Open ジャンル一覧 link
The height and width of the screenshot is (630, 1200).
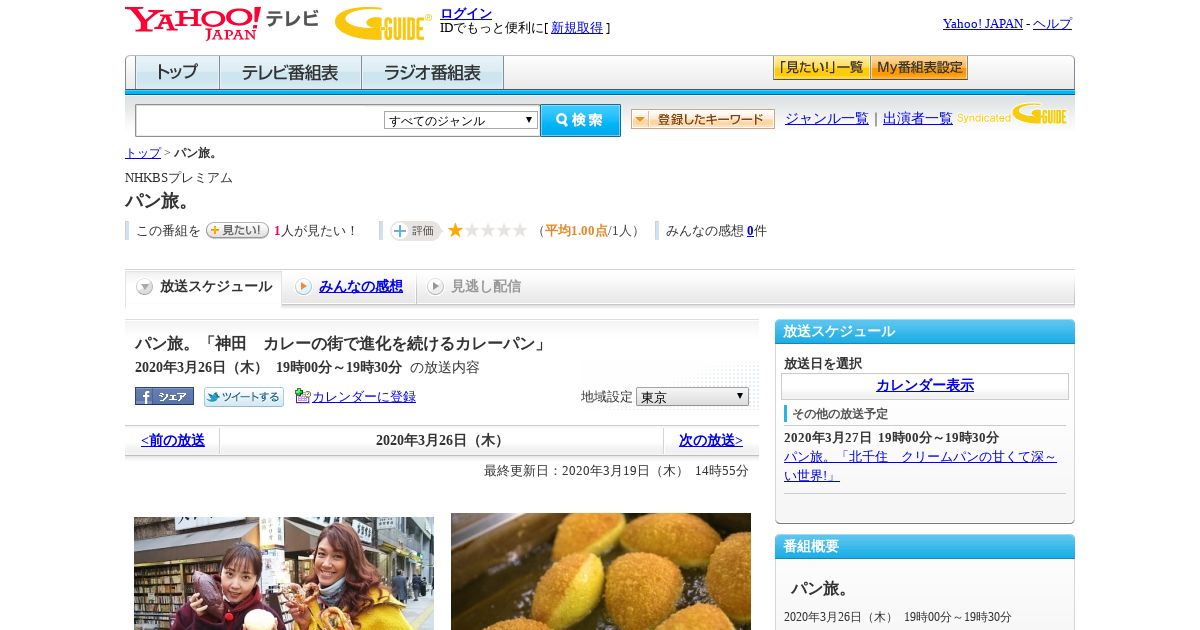coord(827,118)
